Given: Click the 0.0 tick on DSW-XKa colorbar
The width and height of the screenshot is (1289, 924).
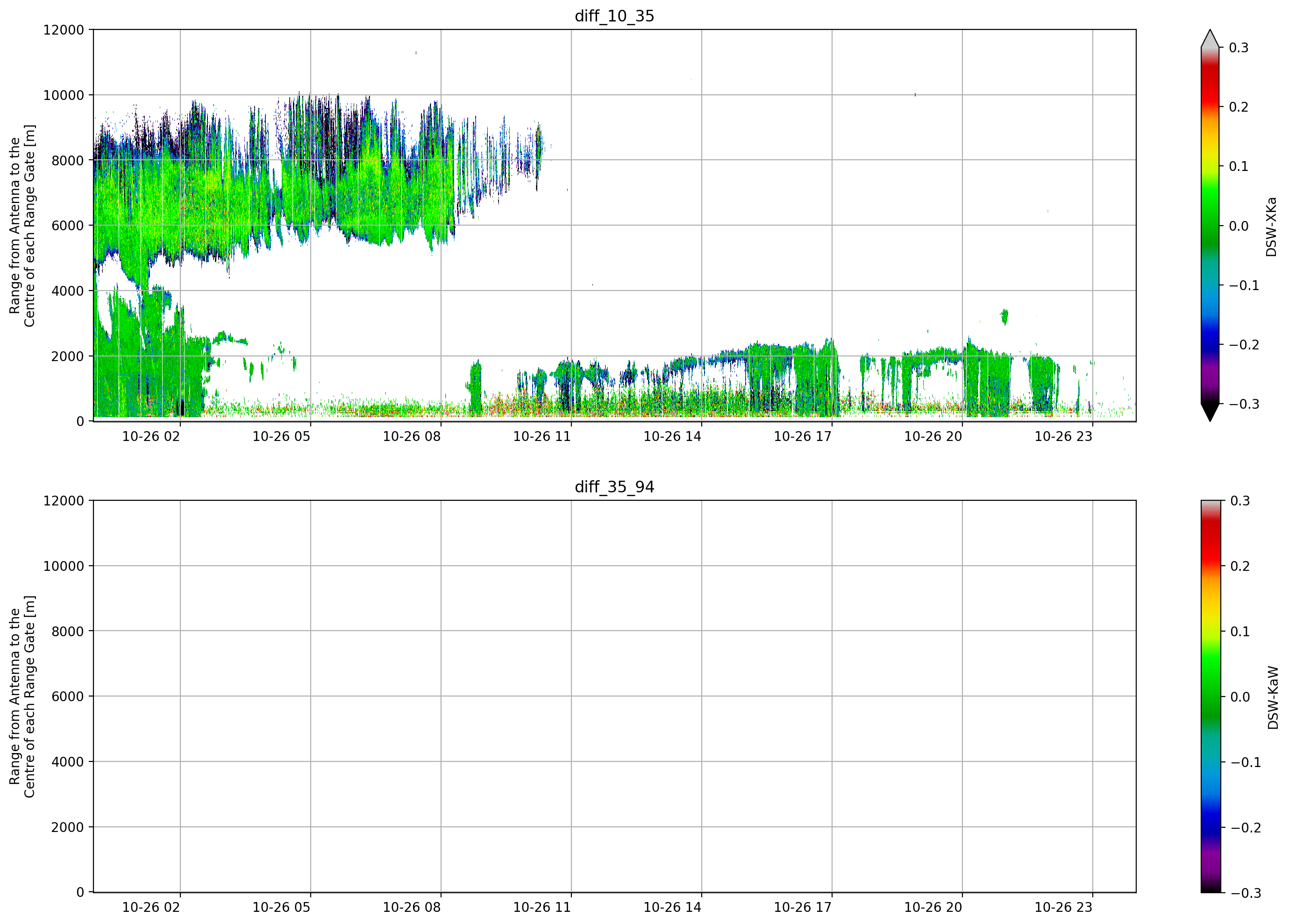Looking at the screenshot, I should (x=1239, y=226).
